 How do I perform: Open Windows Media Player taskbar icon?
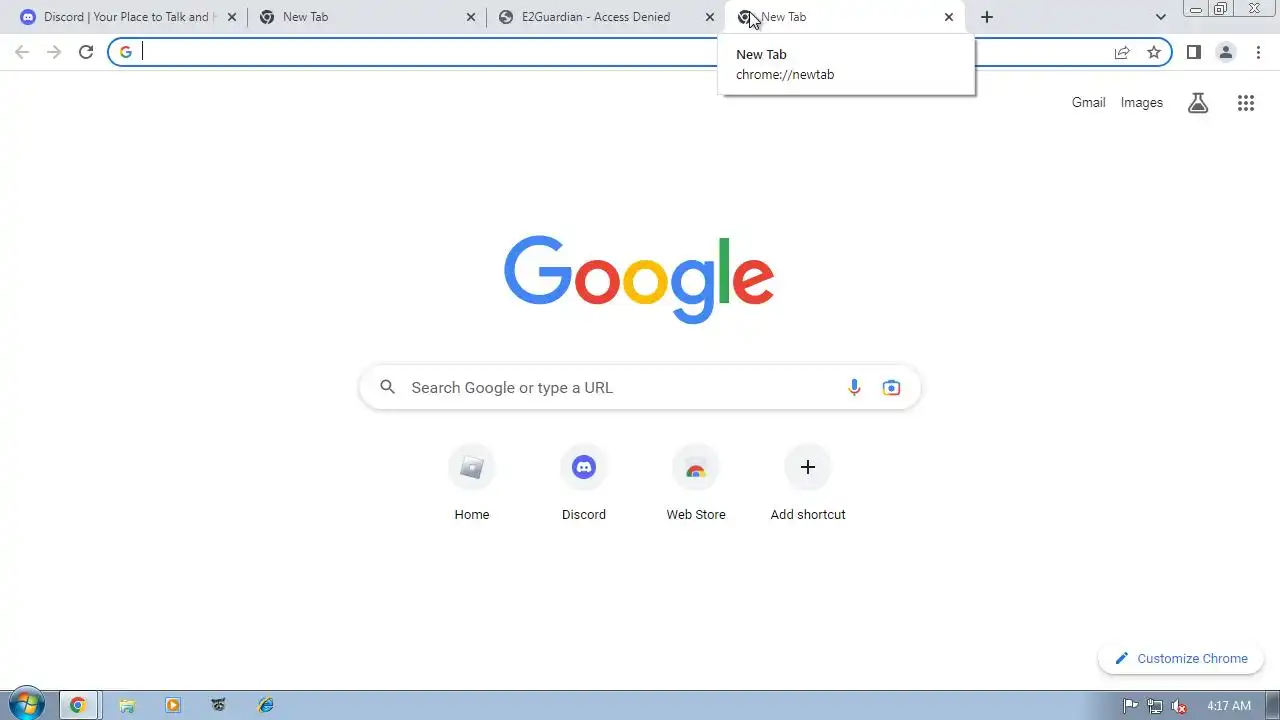(173, 705)
